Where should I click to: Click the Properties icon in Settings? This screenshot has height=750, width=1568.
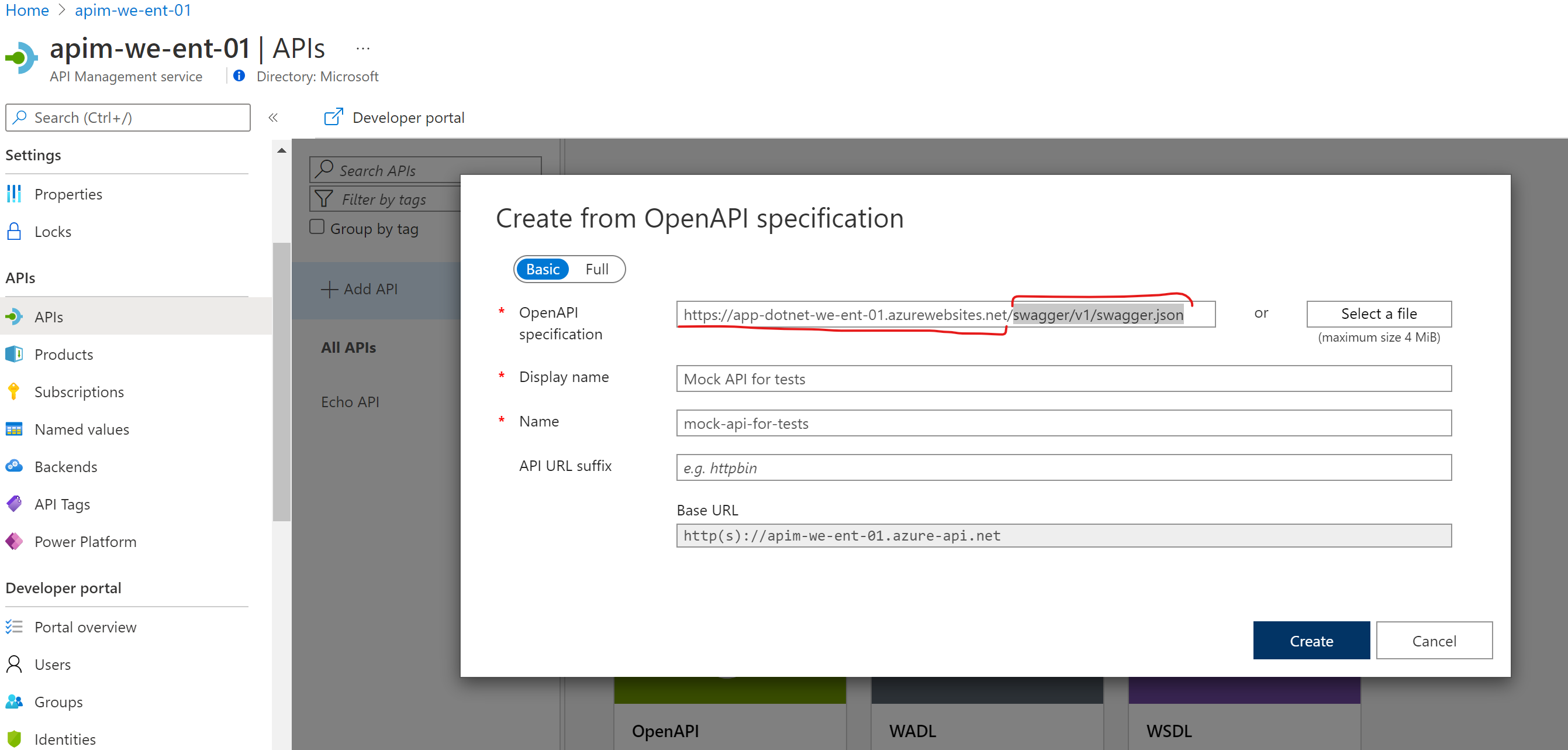click(14, 194)
